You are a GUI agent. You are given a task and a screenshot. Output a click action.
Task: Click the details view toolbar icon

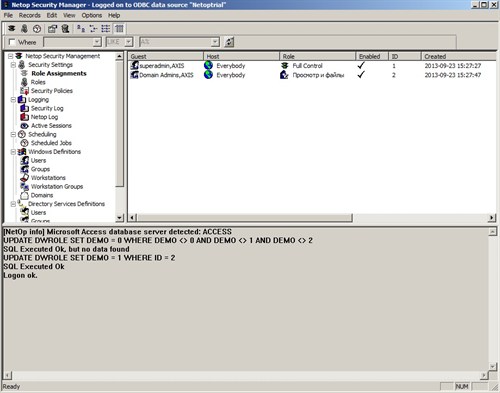point(119,29)
